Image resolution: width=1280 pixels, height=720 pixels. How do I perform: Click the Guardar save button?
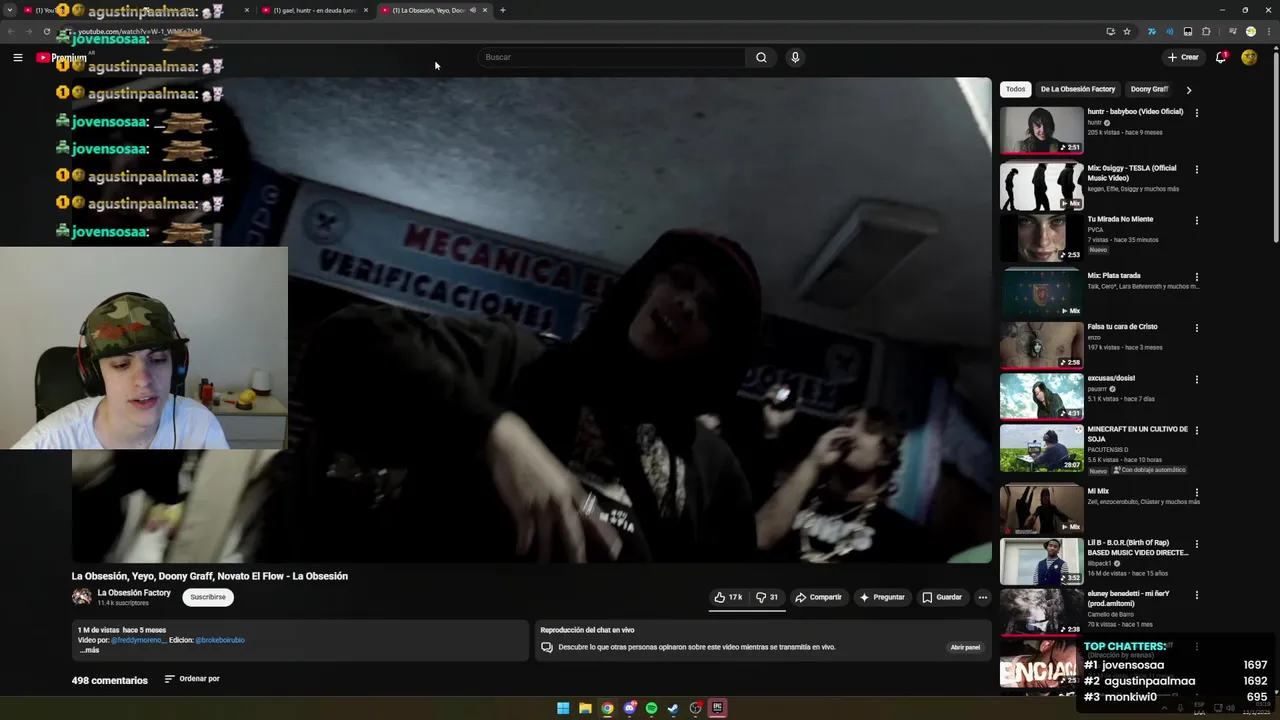pyautogui.click(x=942, y=597)
